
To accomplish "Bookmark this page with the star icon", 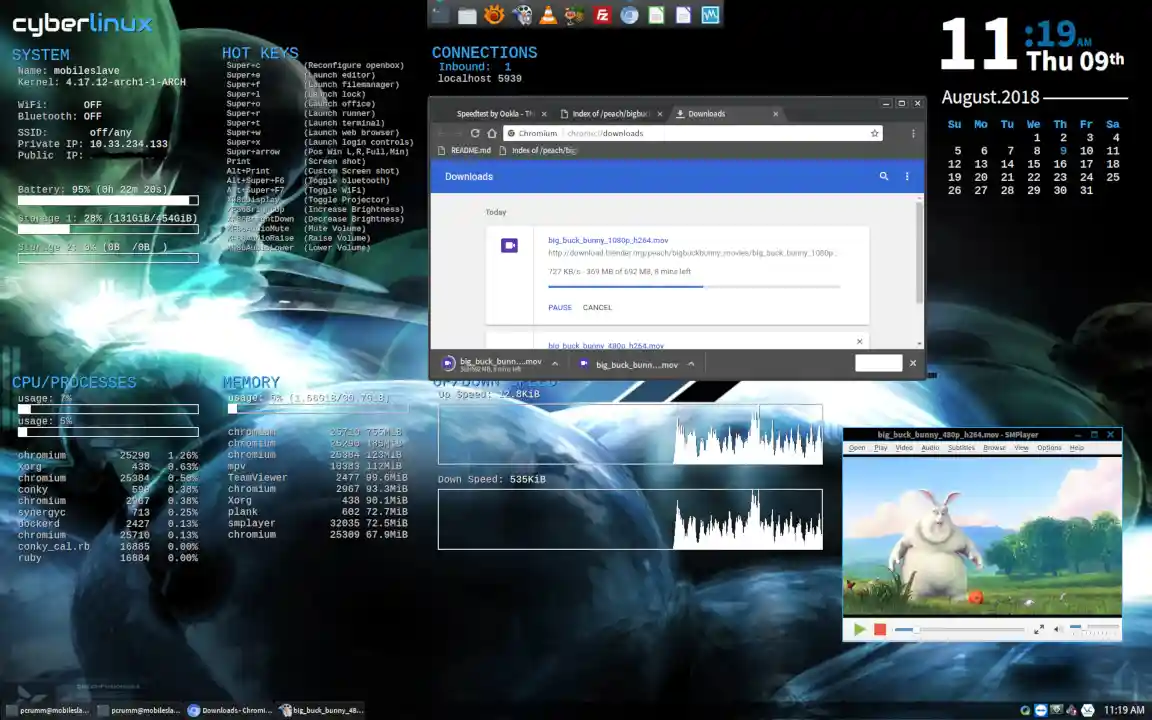I will tap(874, 133).
